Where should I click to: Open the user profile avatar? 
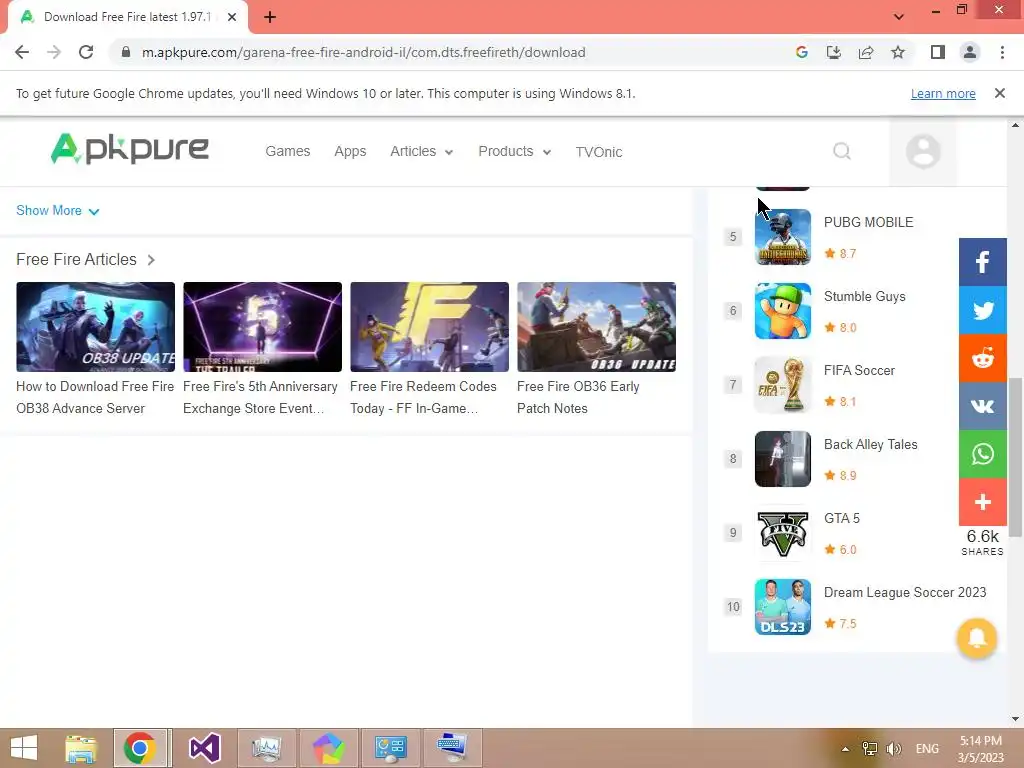tap(923, 152)
